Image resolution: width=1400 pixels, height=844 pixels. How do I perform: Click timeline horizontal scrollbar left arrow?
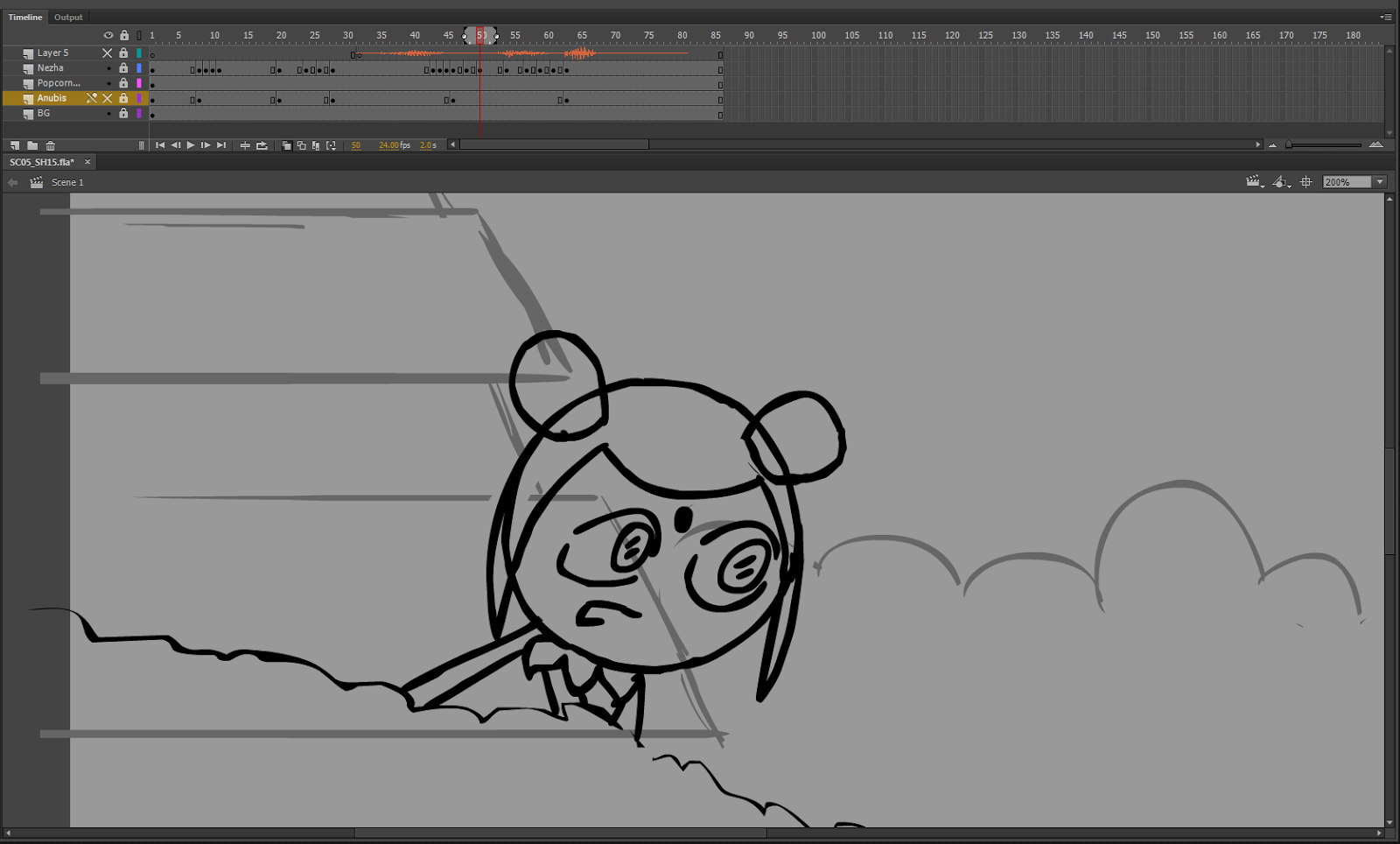[x=453, y=144]
